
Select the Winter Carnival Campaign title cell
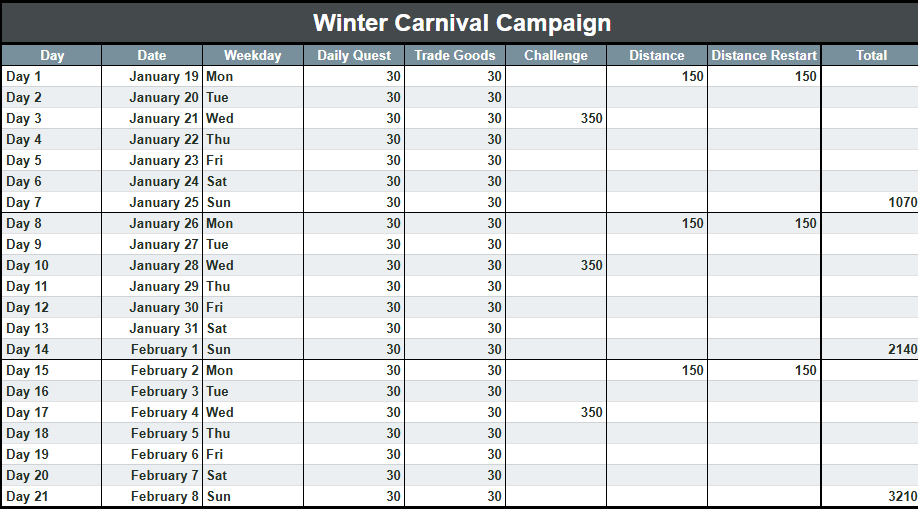click(x=461, y=23)
